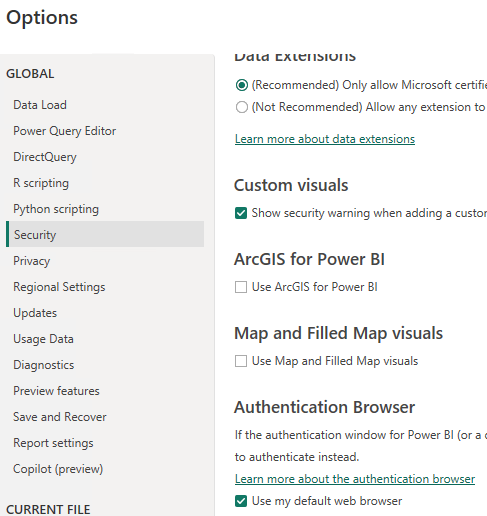
Task: Click the Options dialog title
Action: pos(42,18)
